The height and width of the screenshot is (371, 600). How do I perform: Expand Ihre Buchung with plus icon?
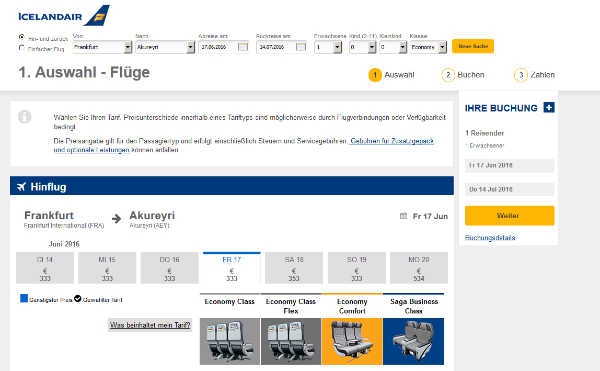click(549, 107)
